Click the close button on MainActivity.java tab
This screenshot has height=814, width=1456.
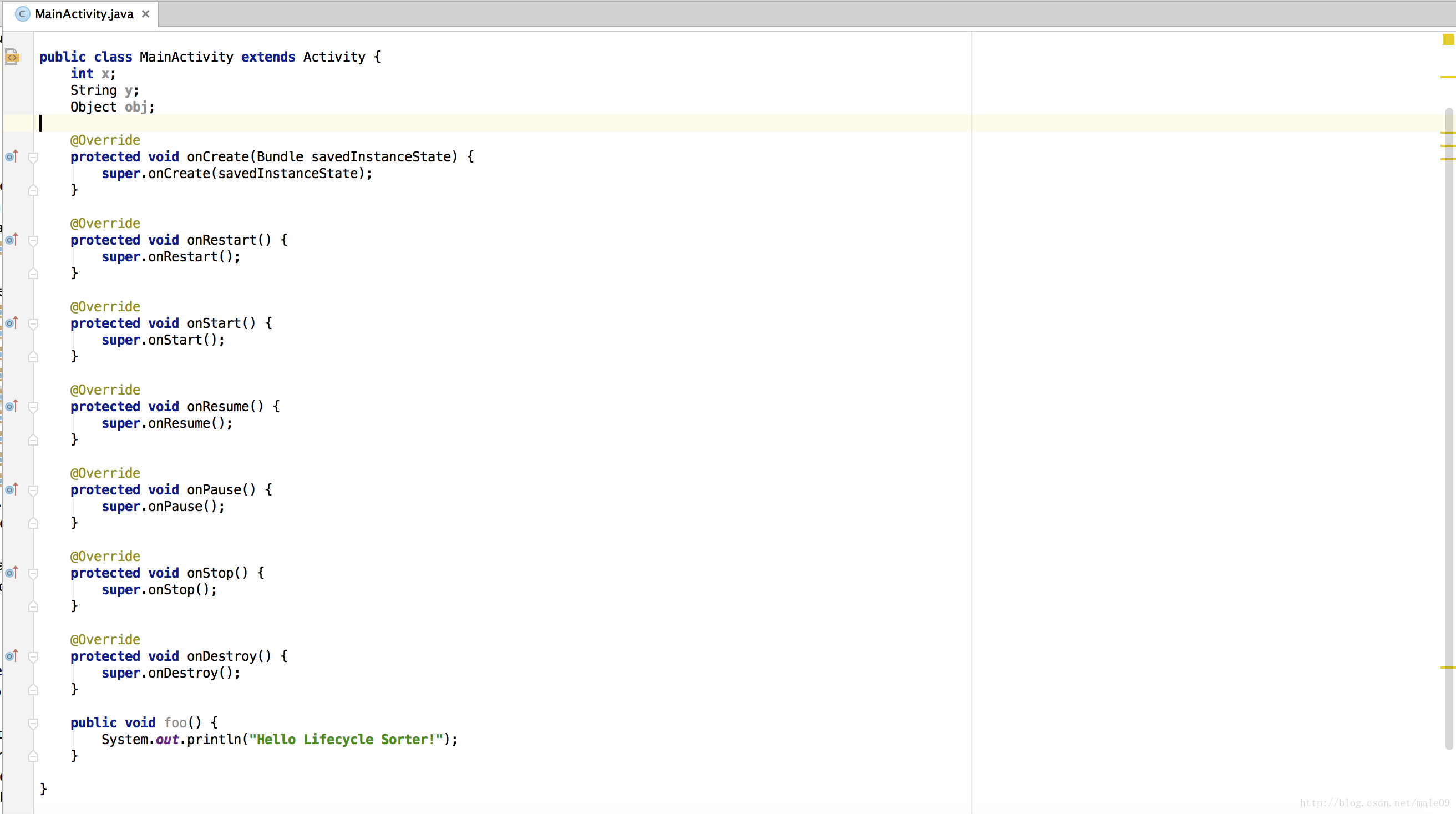pyautogui.click(x=145, y=13)
